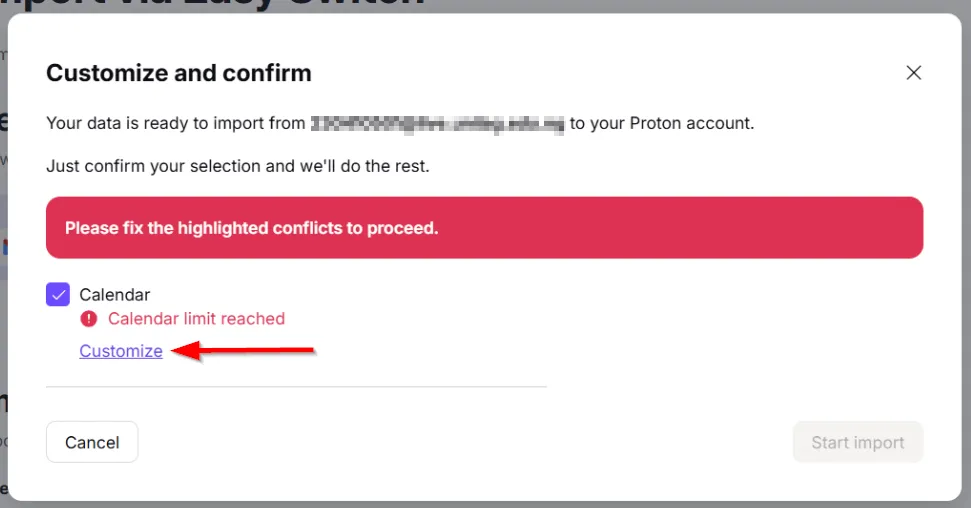
Task: Click the Calendar label text
Action: 115,295
